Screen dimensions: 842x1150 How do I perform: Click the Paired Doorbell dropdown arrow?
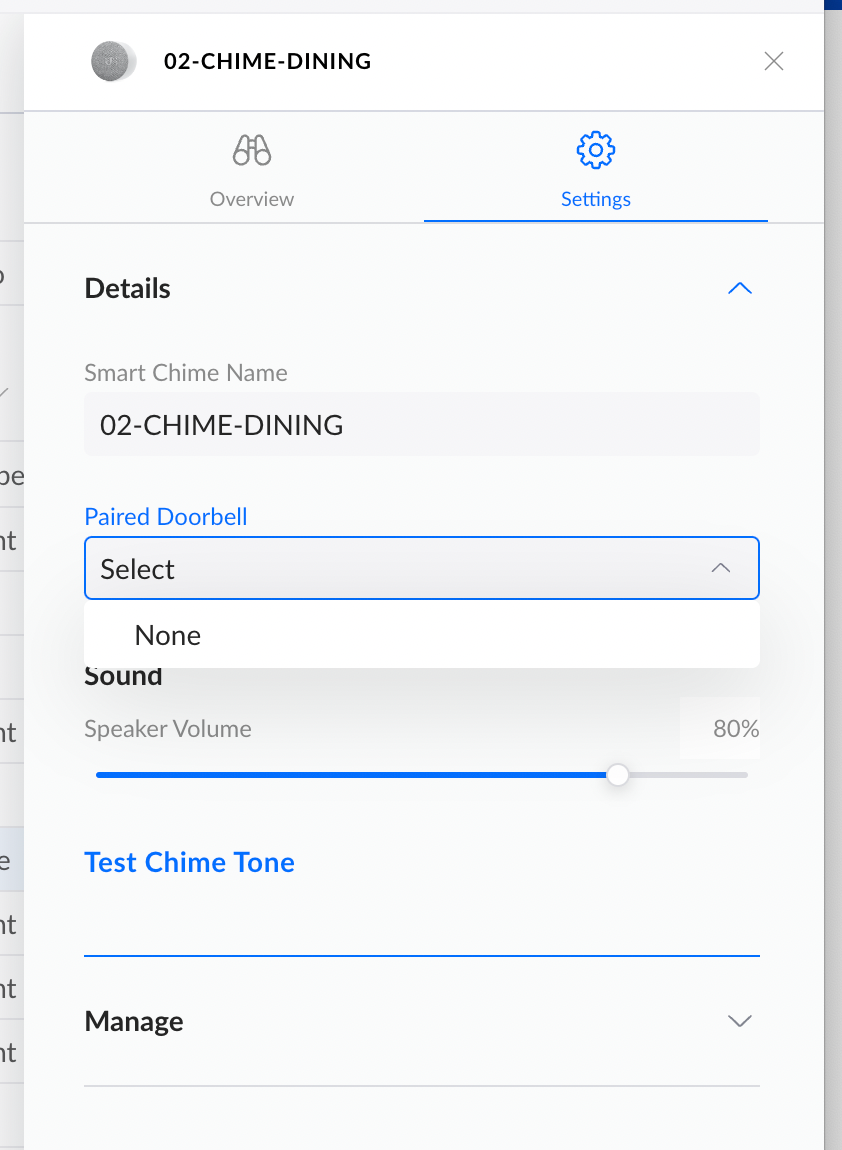(720, 568)
